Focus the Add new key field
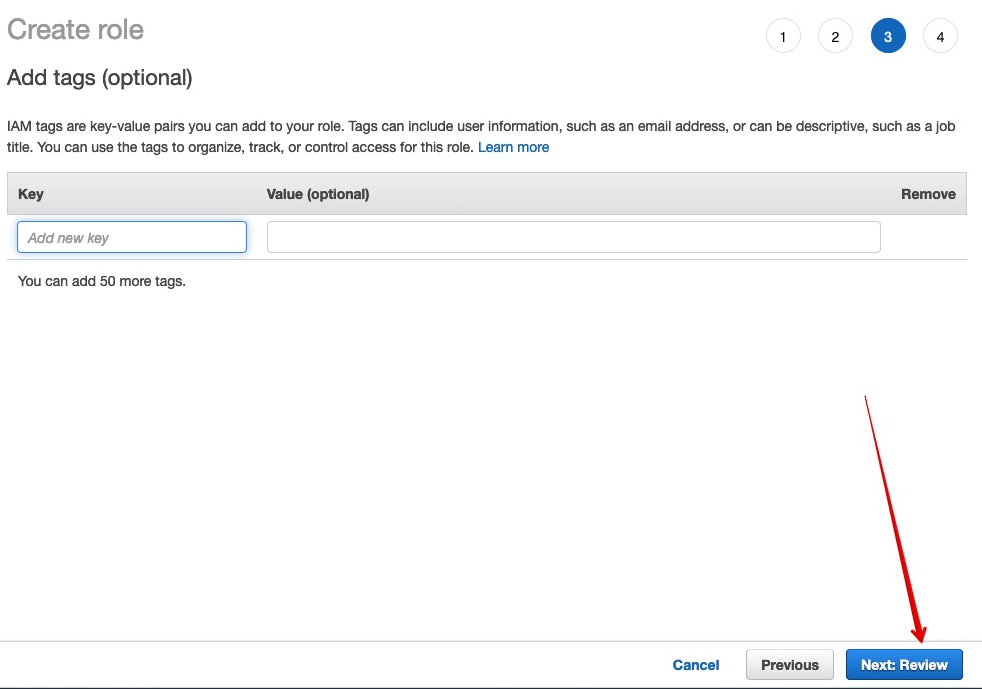 (132, 237)
